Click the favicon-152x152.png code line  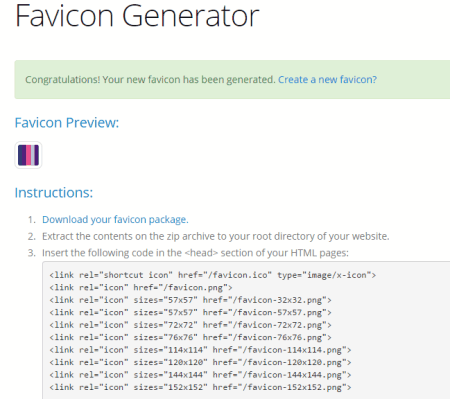200,387
